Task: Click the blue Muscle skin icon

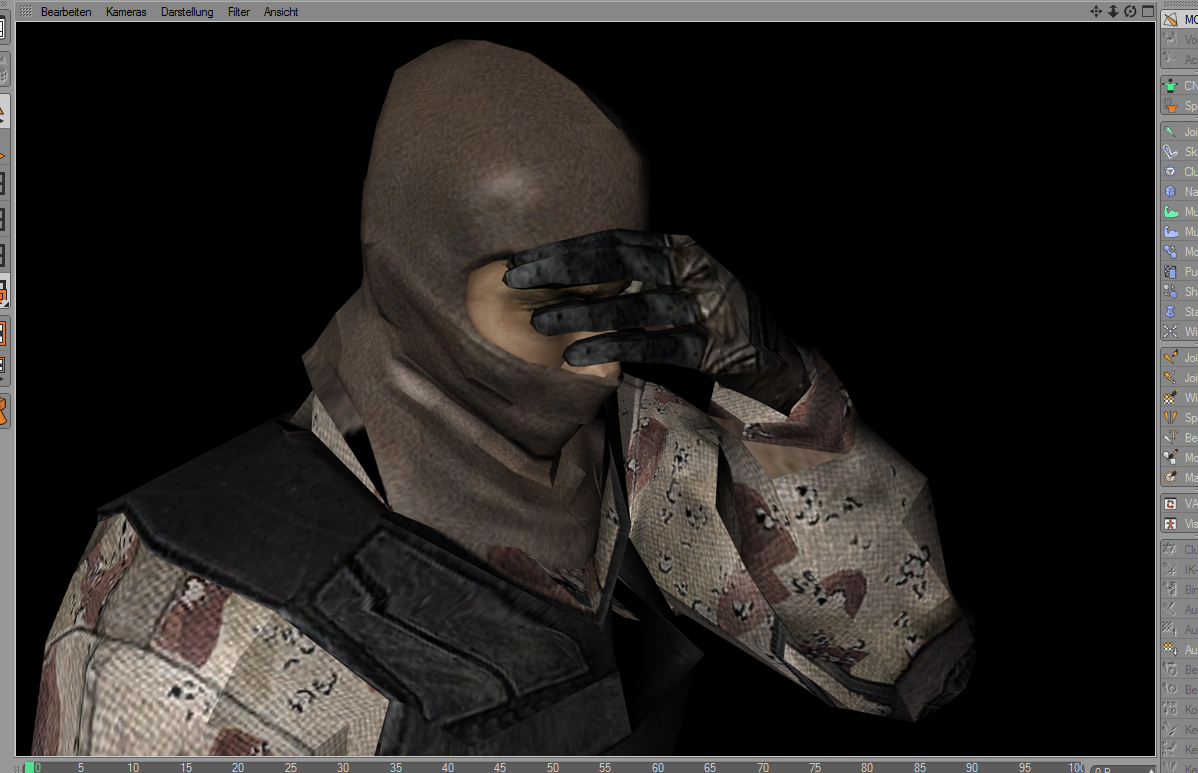Action: click(1171, 232)
